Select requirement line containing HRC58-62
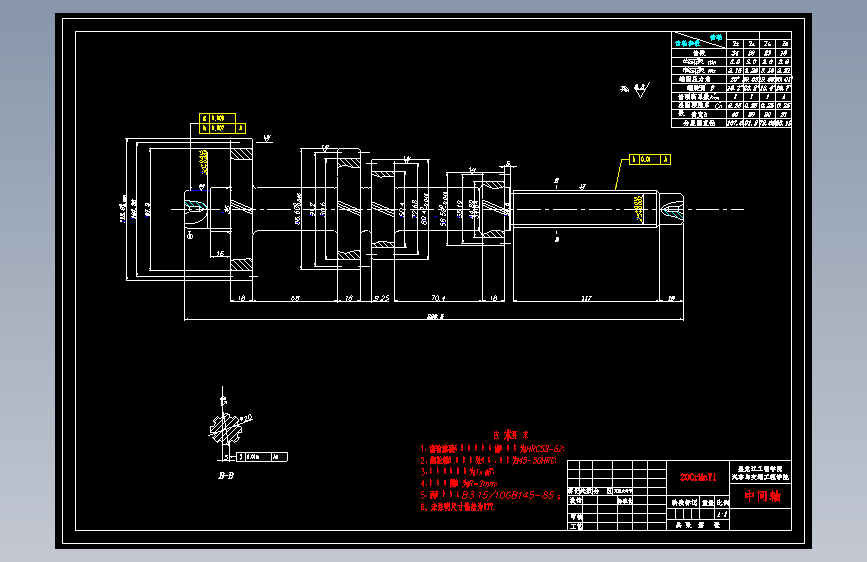 click(492, 449)
